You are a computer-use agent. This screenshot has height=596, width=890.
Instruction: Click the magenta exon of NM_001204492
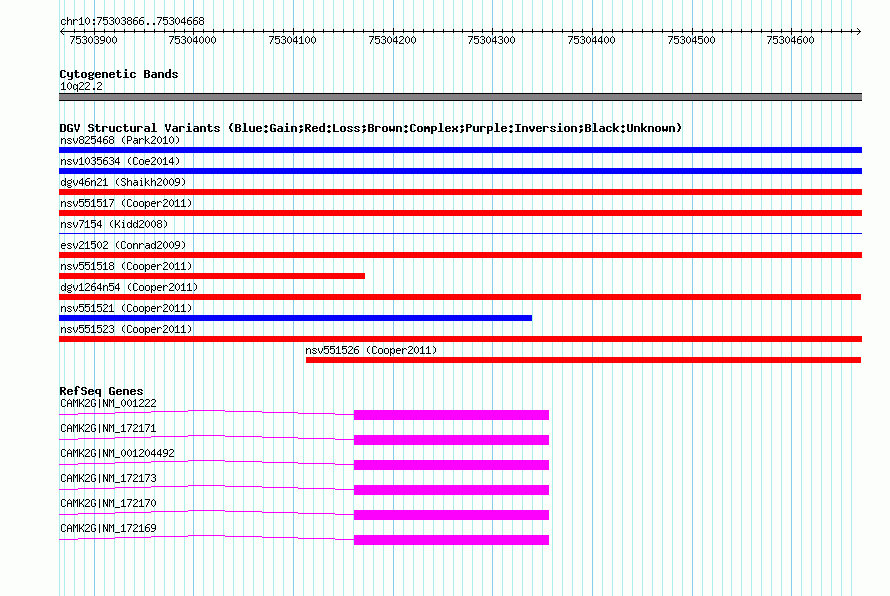(x=451, y=465)
